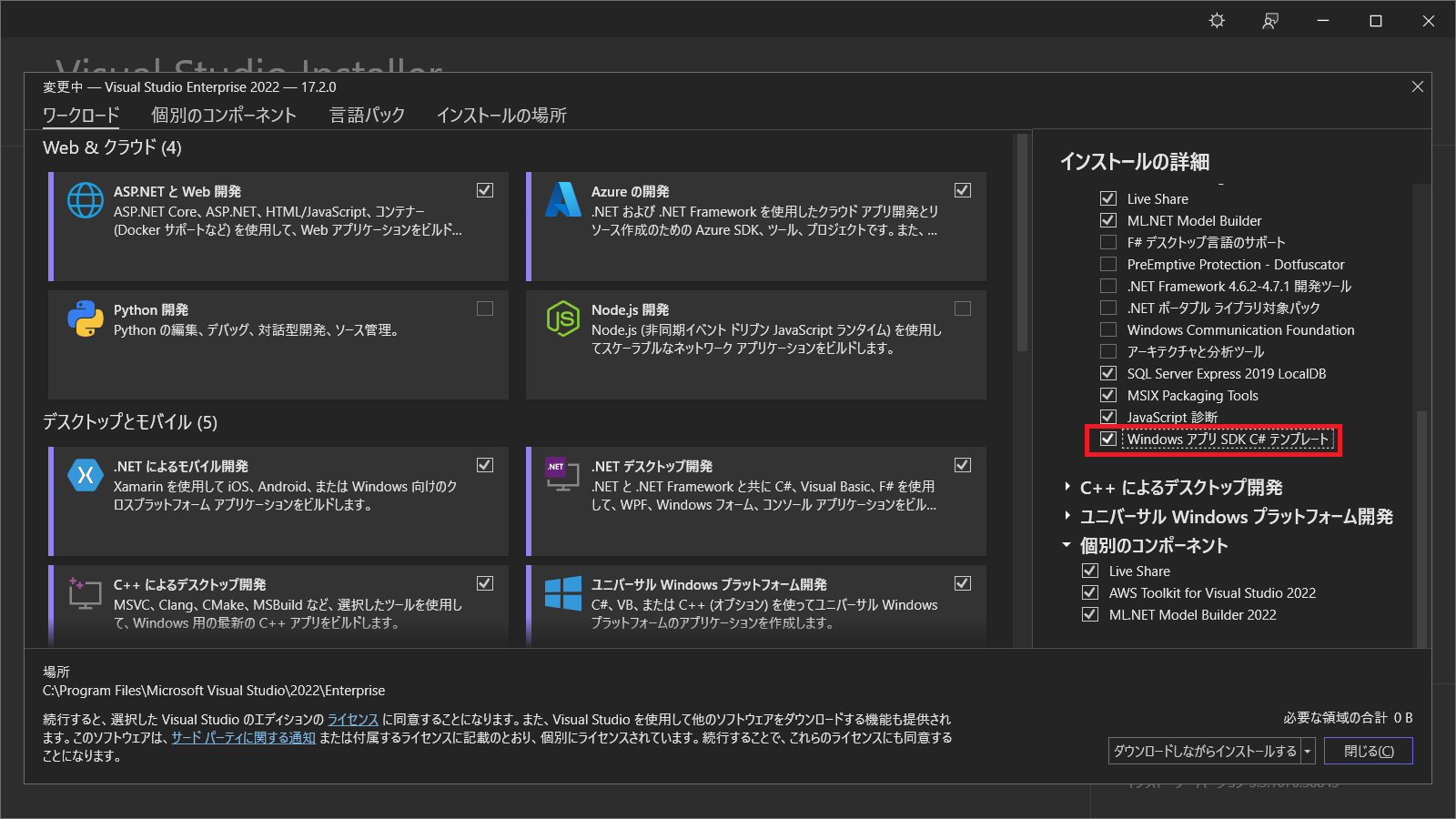Viewport: 1456px width, 819px height.
Task: Click the Python development logo icon
Action: click(86, 318)
